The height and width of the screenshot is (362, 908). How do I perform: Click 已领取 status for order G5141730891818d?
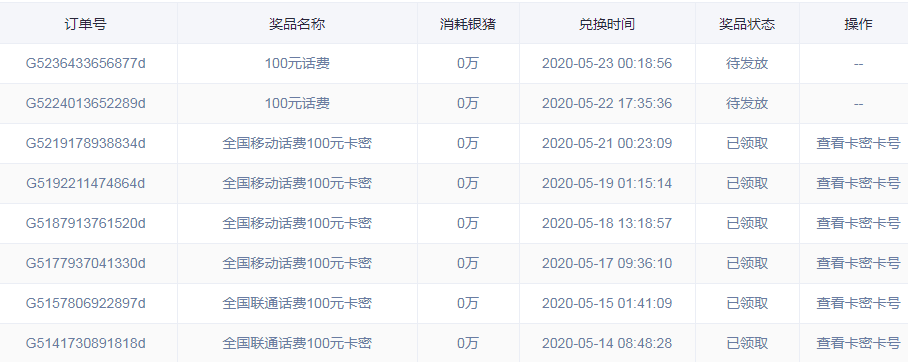click(747, 343)
